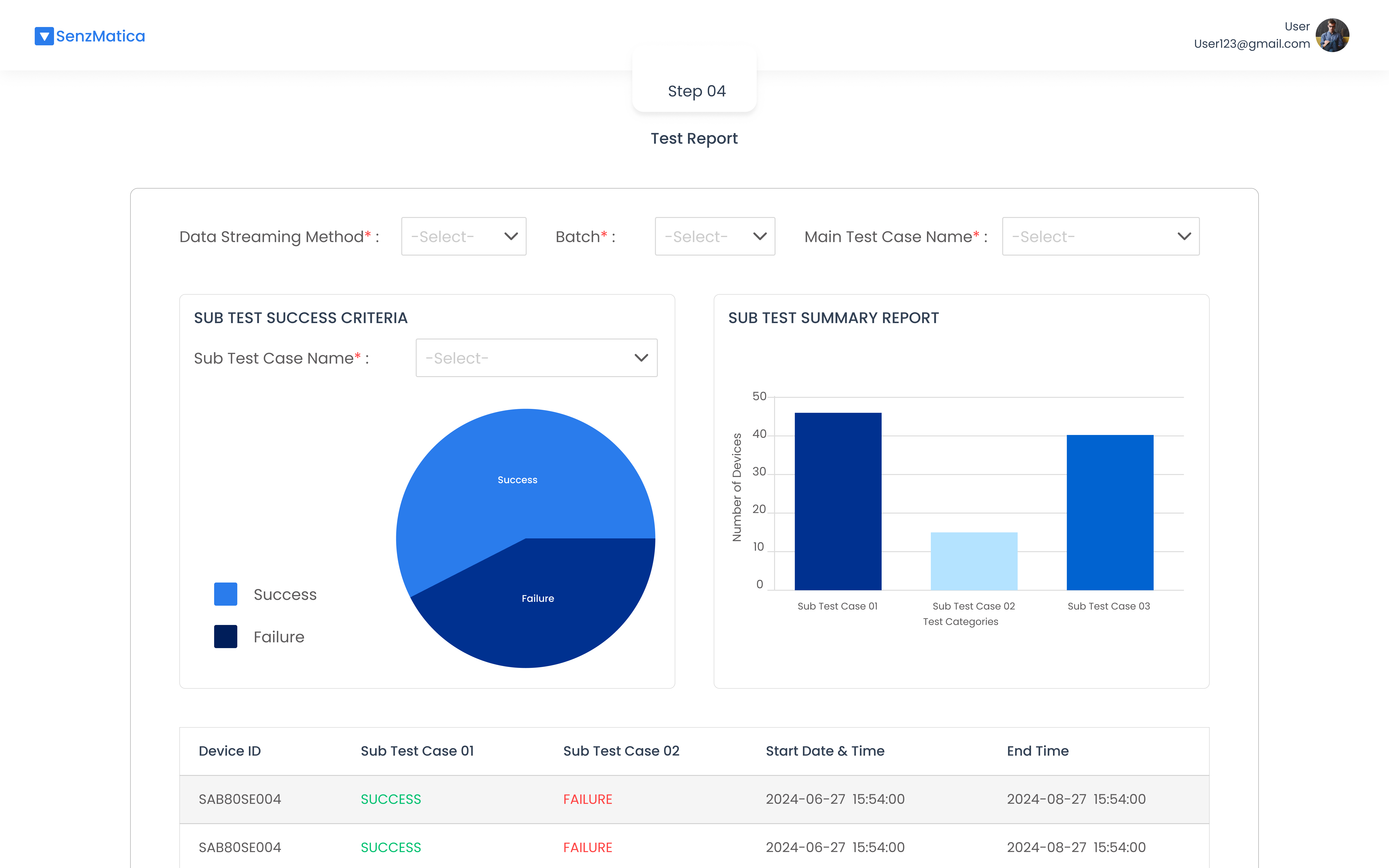1389x868 pixels.
Task: Expand the Sub Test Case Name dropdown
Action: [x=537, y=358]
